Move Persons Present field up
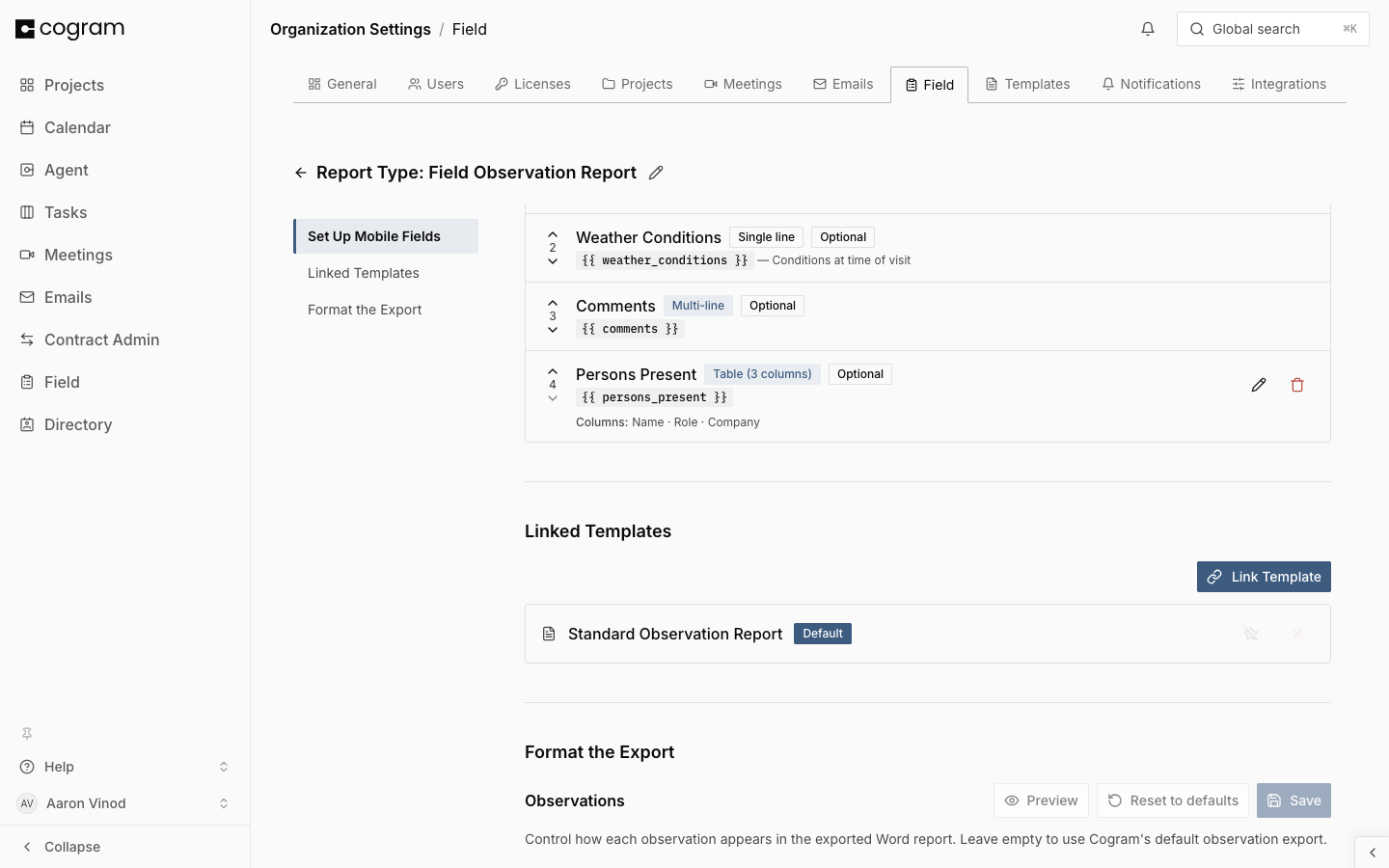Viewport: 1389px width, 868px height. coord(553,371)
